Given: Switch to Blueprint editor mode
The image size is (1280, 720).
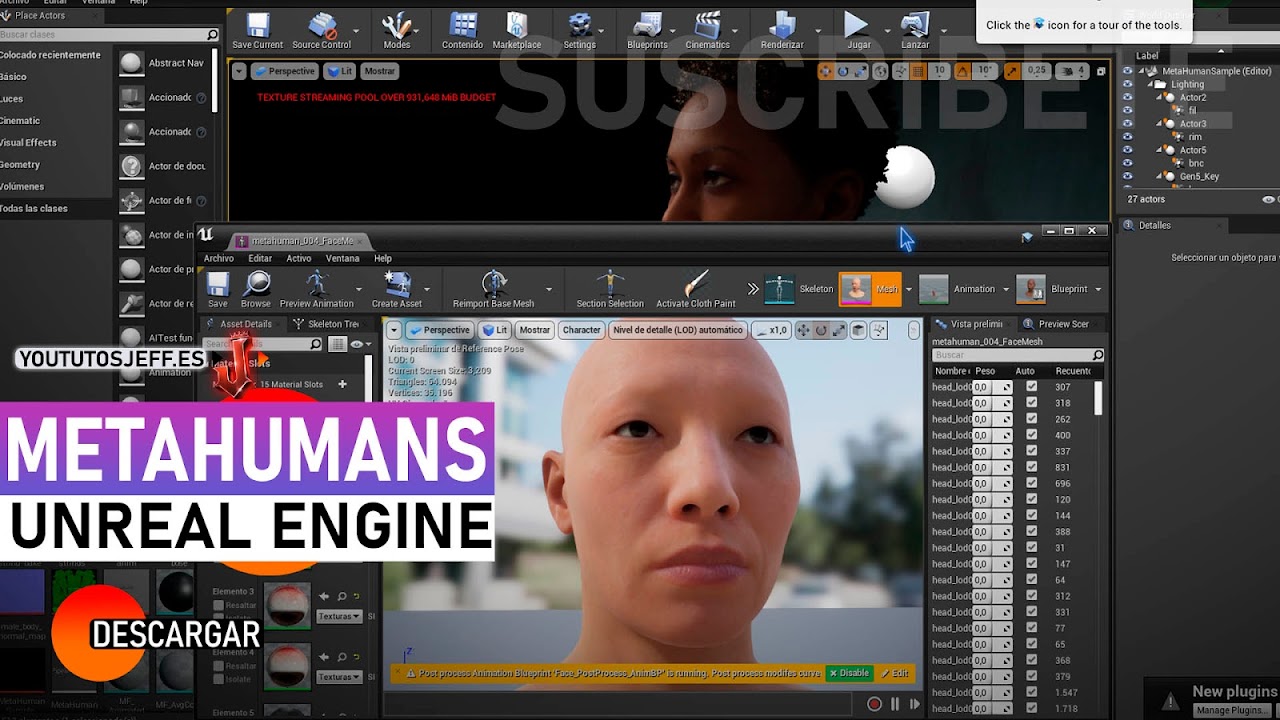Looking at the screenshot, I should (1052, 289).
